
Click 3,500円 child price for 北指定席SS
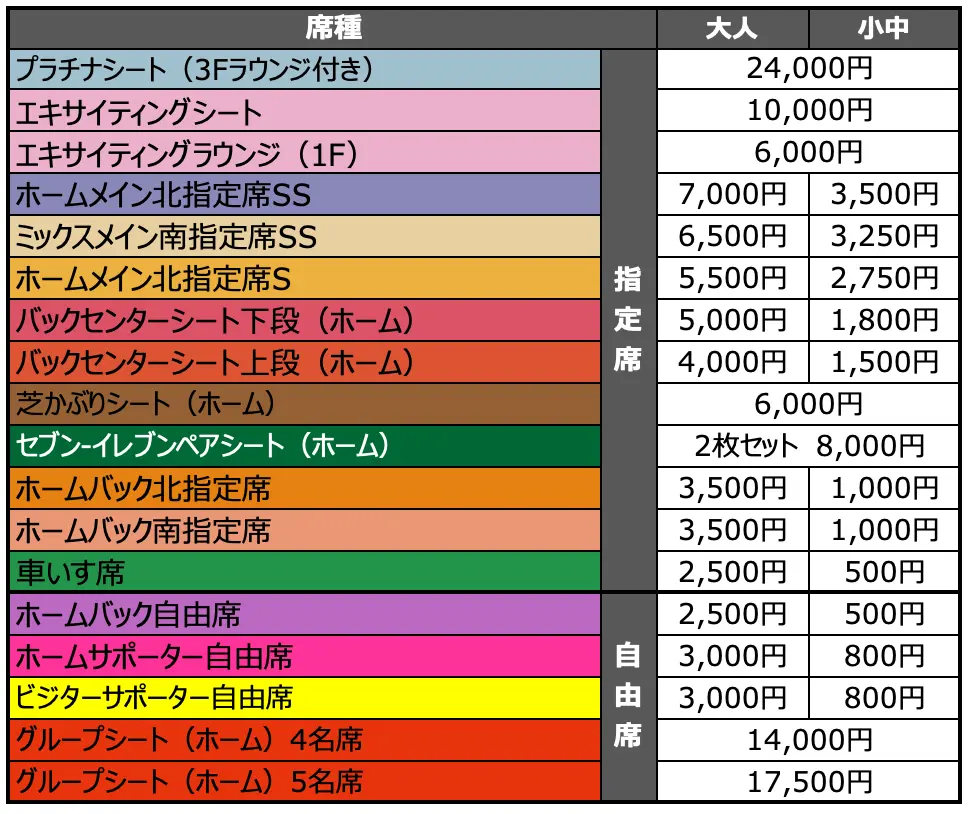coord(884,194)
